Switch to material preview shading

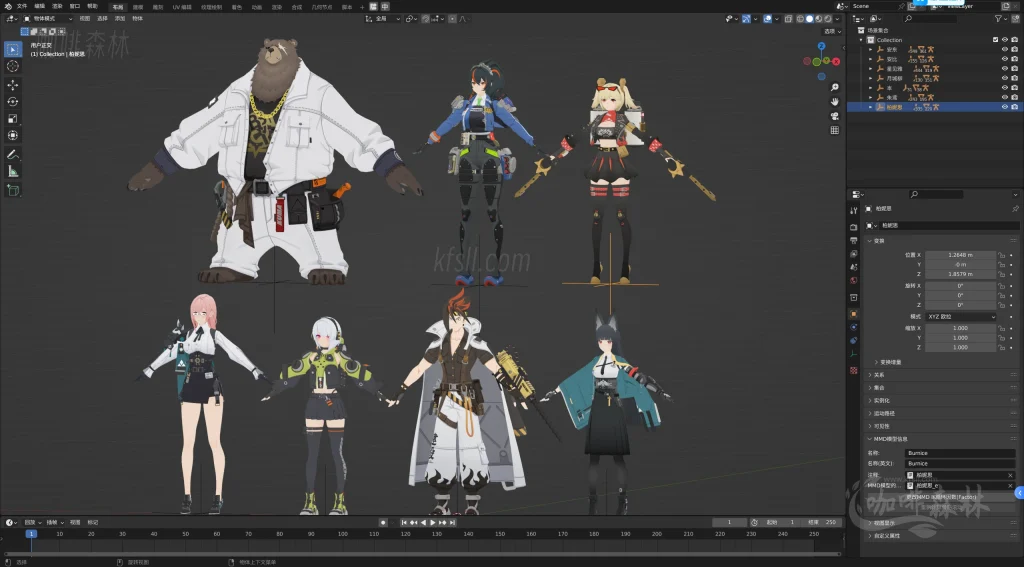(x=818, y=19)
